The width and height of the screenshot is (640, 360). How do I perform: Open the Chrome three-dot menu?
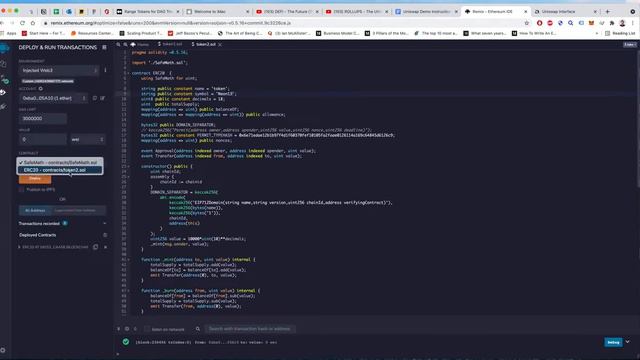click(633, 23)
